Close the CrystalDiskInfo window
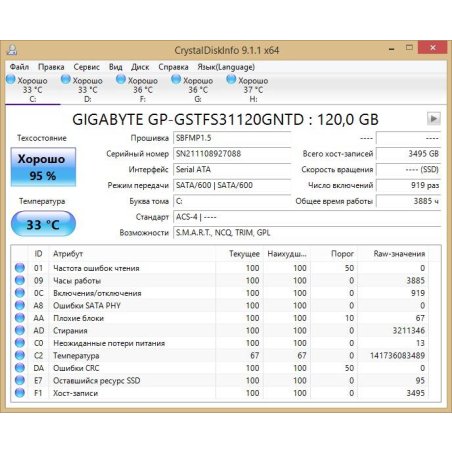Viewport: 452px width, 452px height. 433,48
